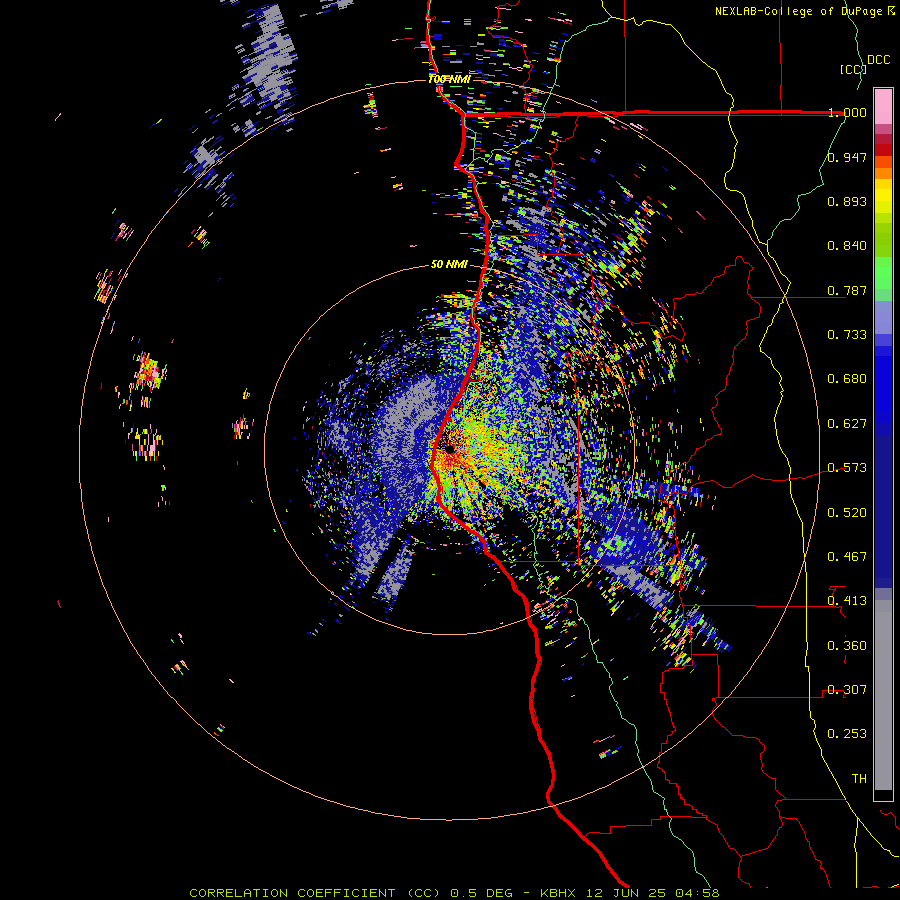
Task: Select the 0.787 scale value
Action: (x=847, y=290)
